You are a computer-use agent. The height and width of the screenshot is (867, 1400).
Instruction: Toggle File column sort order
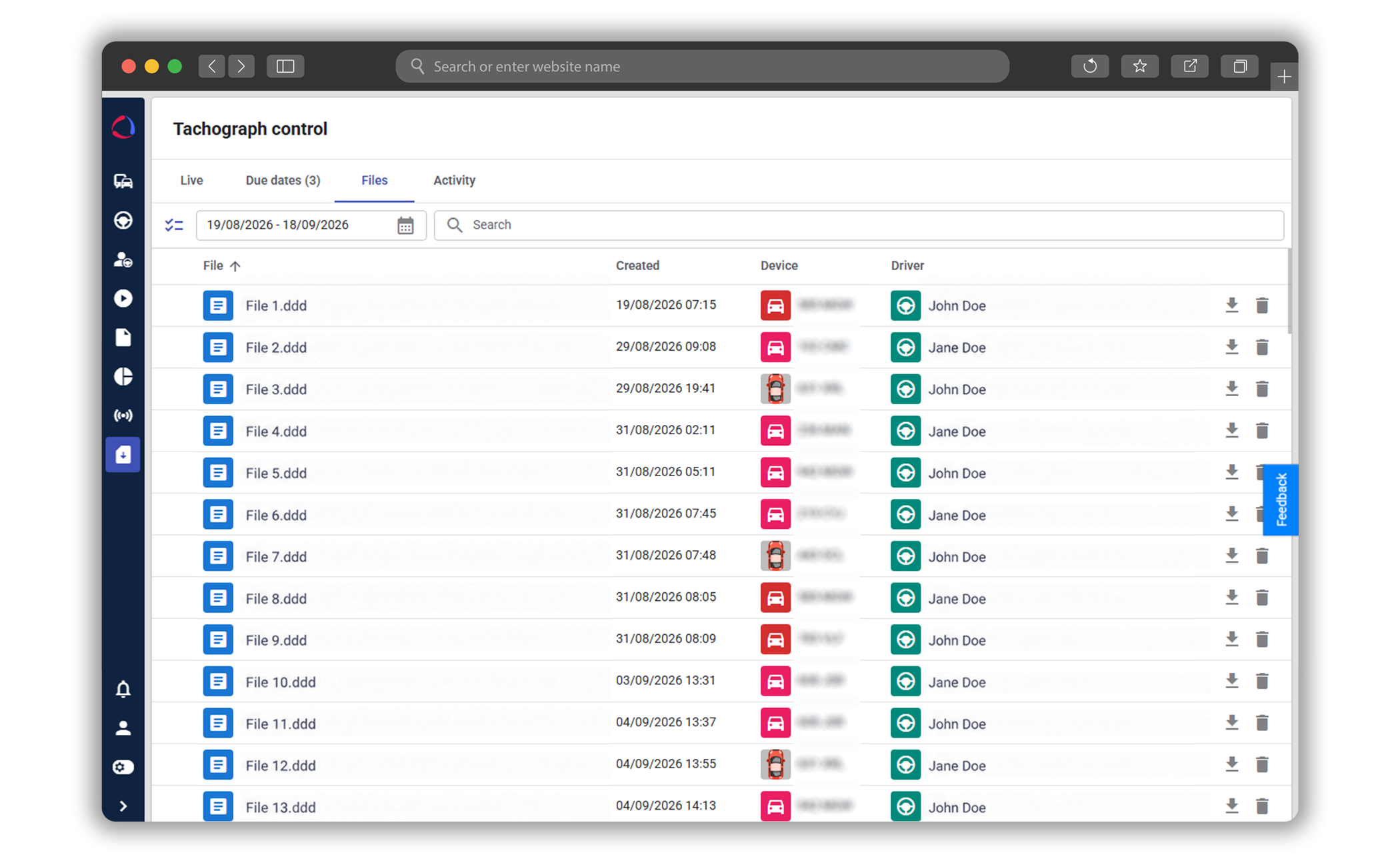click(x=222, y=265)
